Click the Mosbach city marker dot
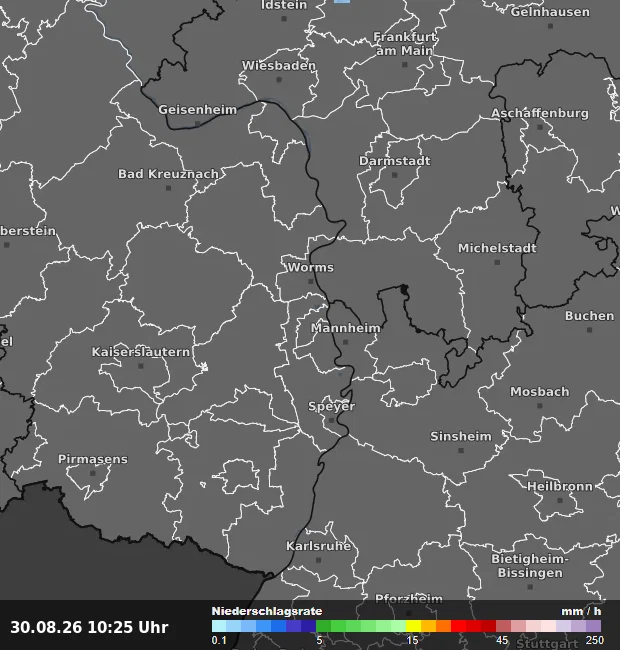 (x=540, y=406)
